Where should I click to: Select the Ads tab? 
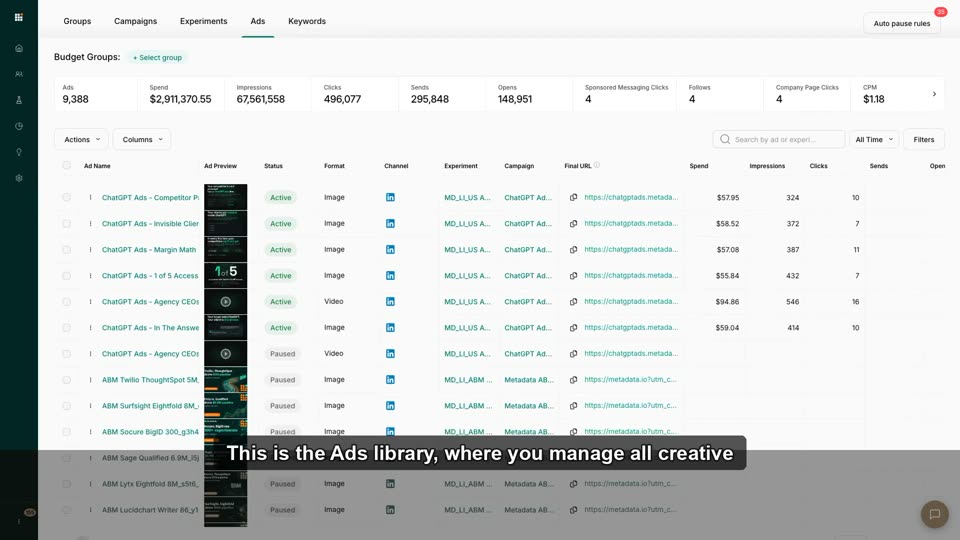pos(258,21)
